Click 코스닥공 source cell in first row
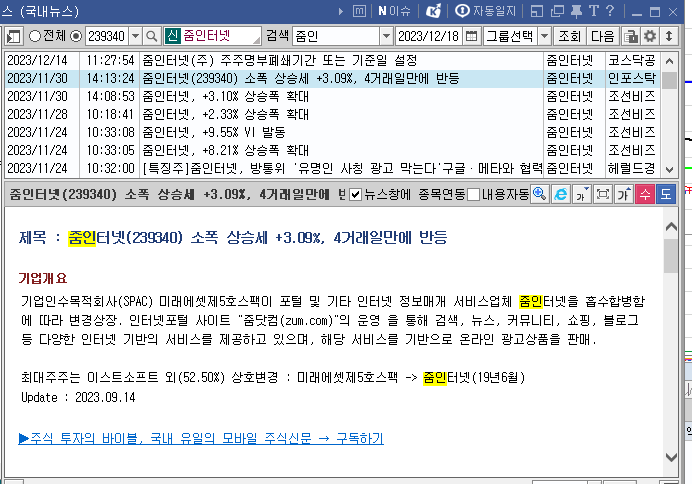 tap(632, 60)
